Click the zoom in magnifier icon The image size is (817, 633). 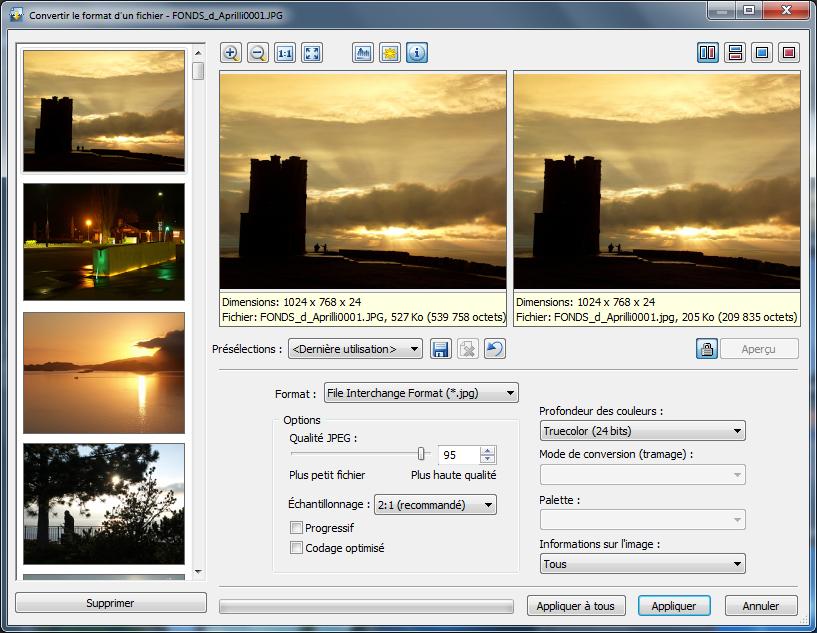coord(231,53)
